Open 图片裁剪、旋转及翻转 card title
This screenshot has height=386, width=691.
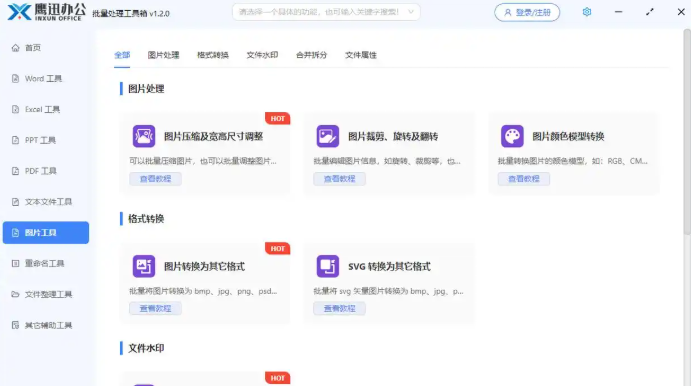click(393, 137)
